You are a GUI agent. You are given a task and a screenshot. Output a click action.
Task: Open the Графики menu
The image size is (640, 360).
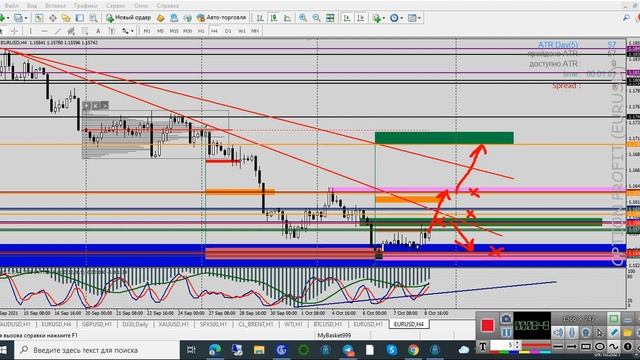pos(86,6)
